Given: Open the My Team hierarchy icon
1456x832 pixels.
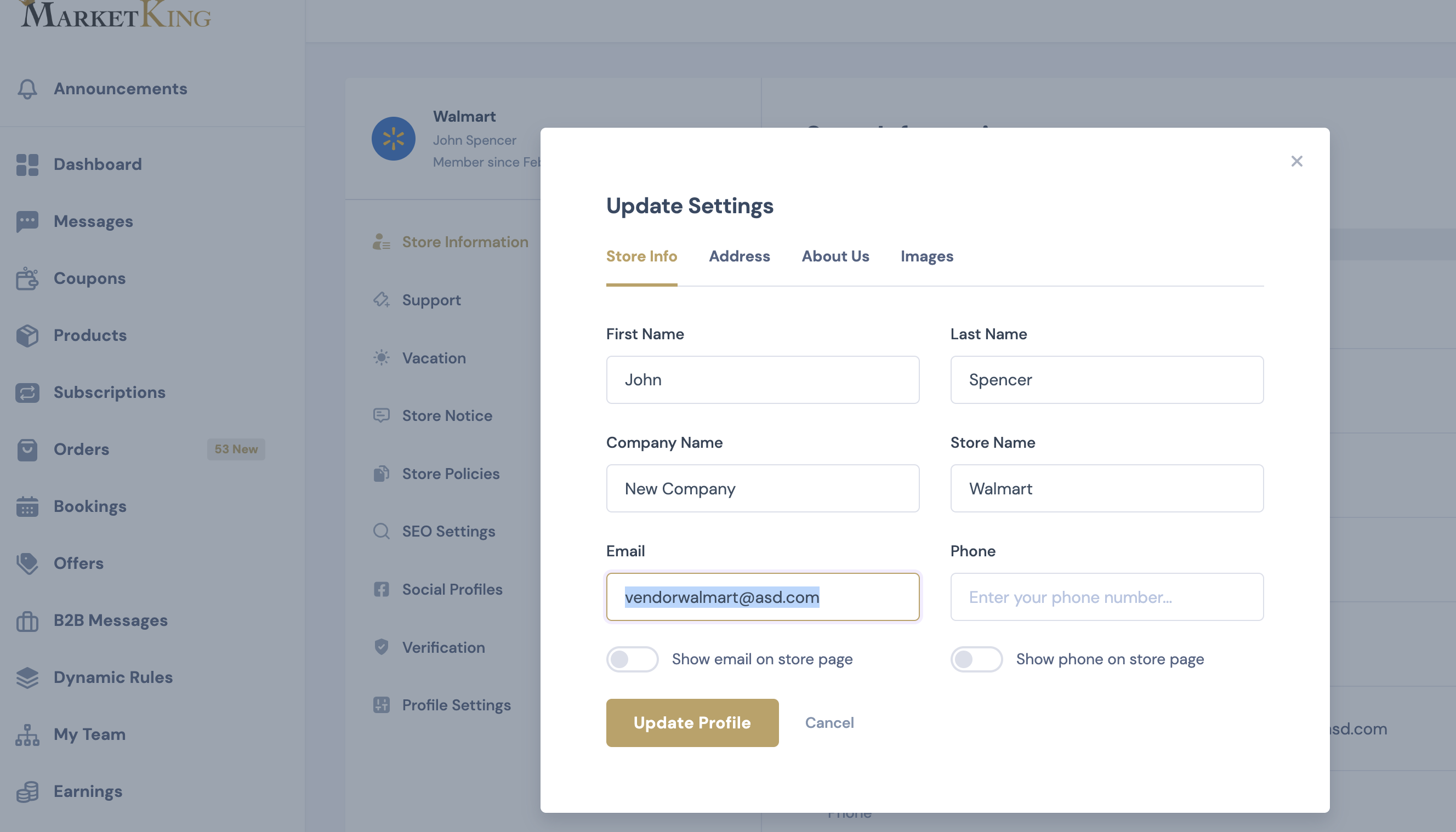Looking at the screenshot, I should point(27,735).
